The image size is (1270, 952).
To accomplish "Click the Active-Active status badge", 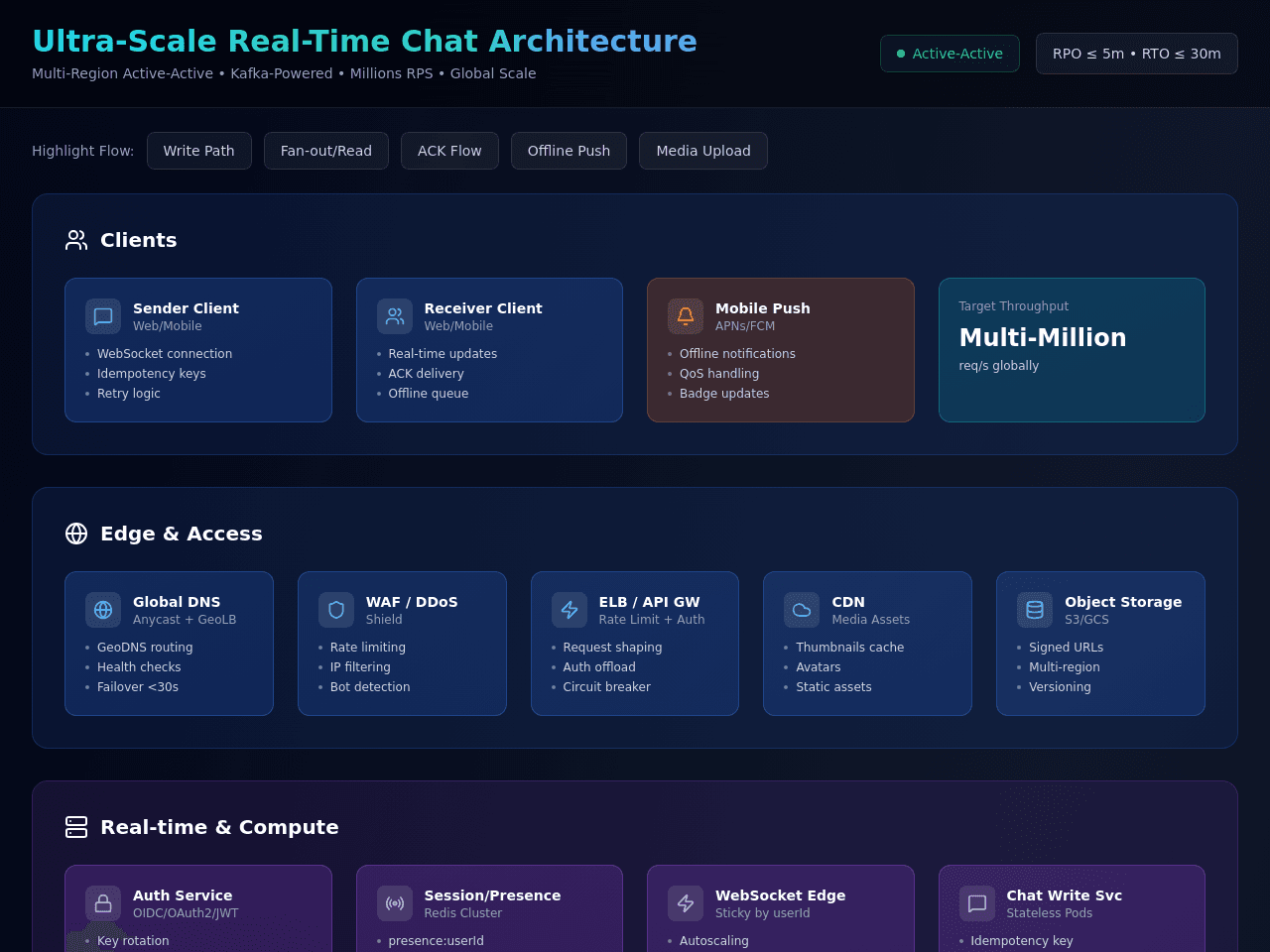I will 950,54.
